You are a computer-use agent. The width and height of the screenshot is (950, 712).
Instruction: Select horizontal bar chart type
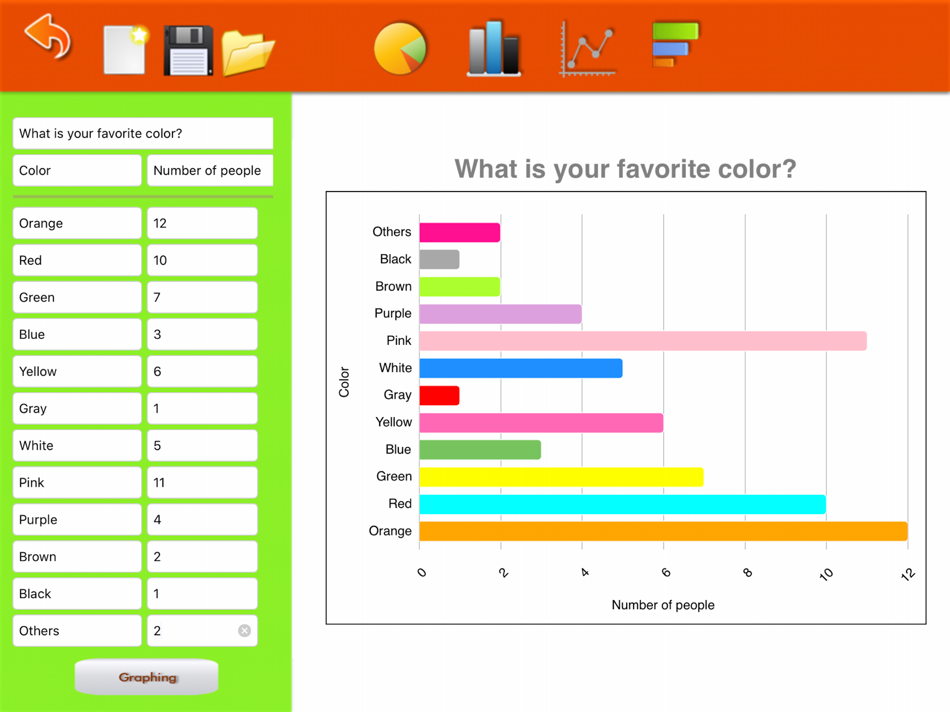tap(675, 44)
